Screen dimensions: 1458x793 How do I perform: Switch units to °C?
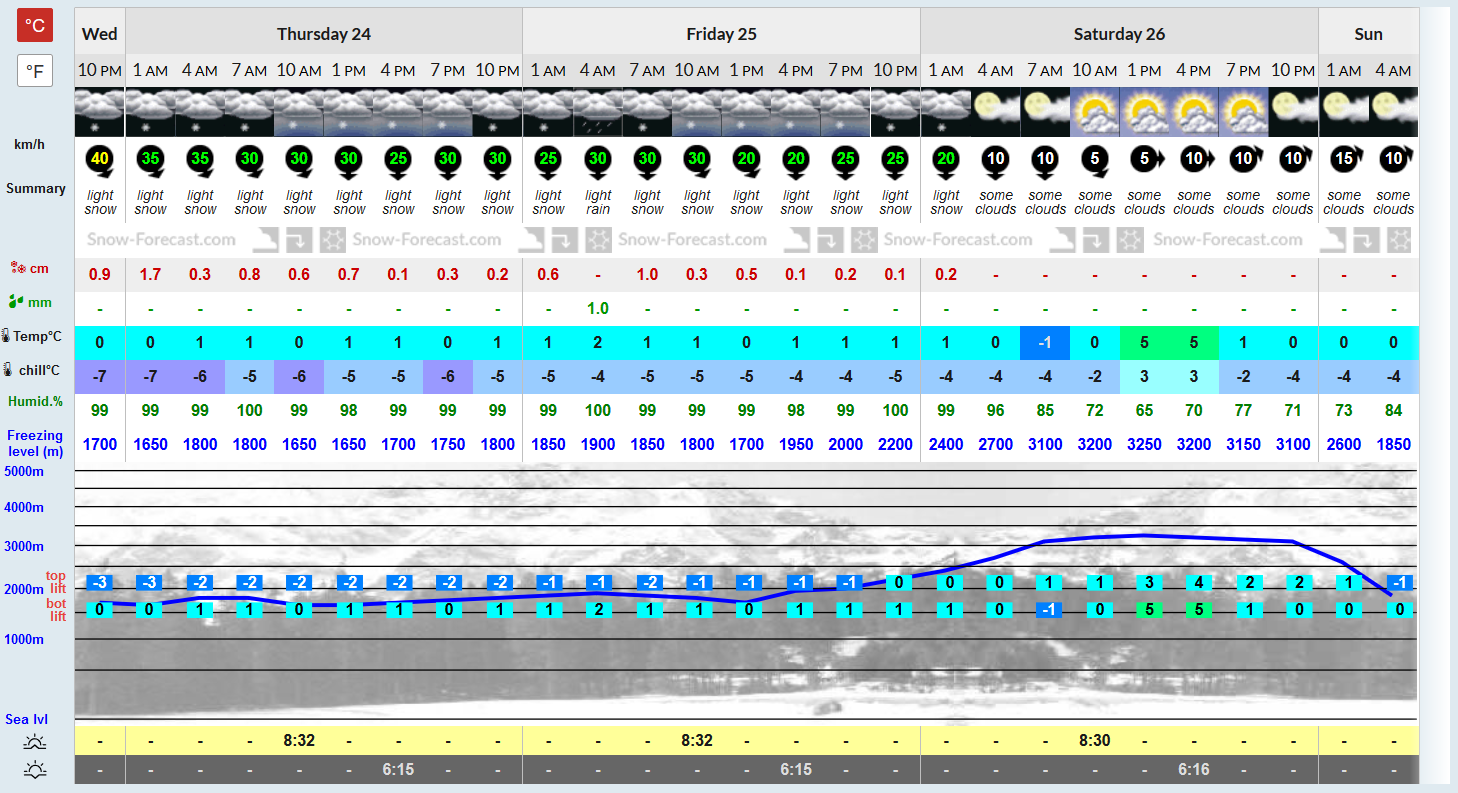35,25
